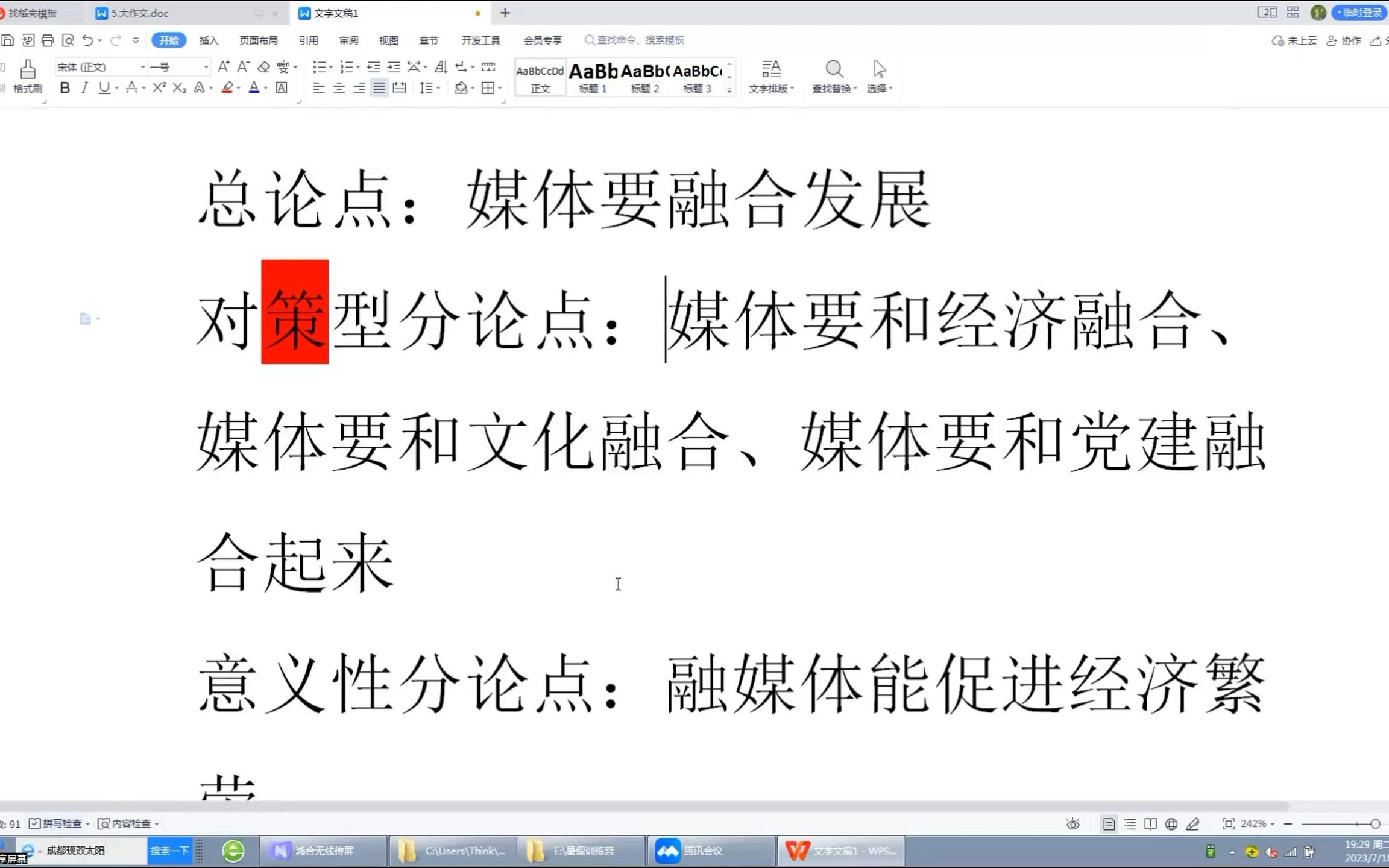
Task: Open the 插入 (Insert) tab
Action: pos(209,40)
